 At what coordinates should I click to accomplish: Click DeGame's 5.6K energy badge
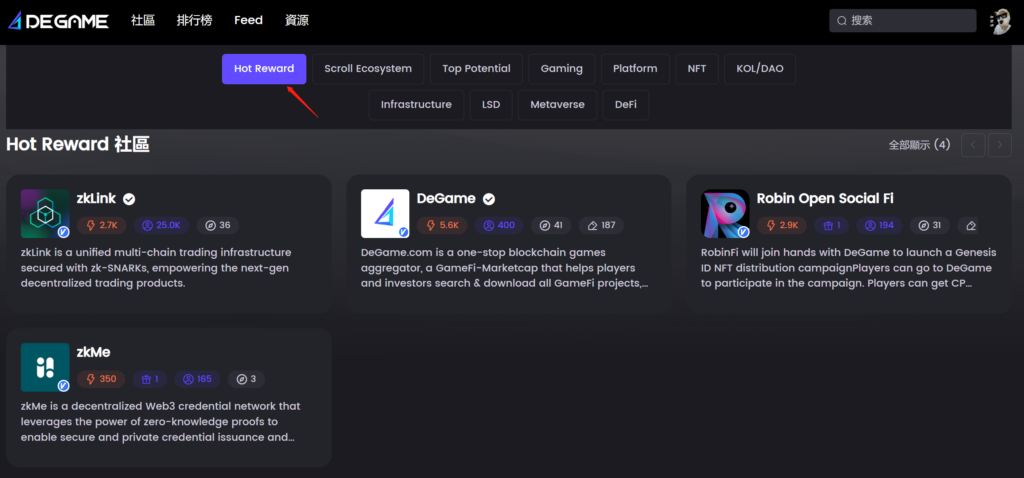point(442,225)
